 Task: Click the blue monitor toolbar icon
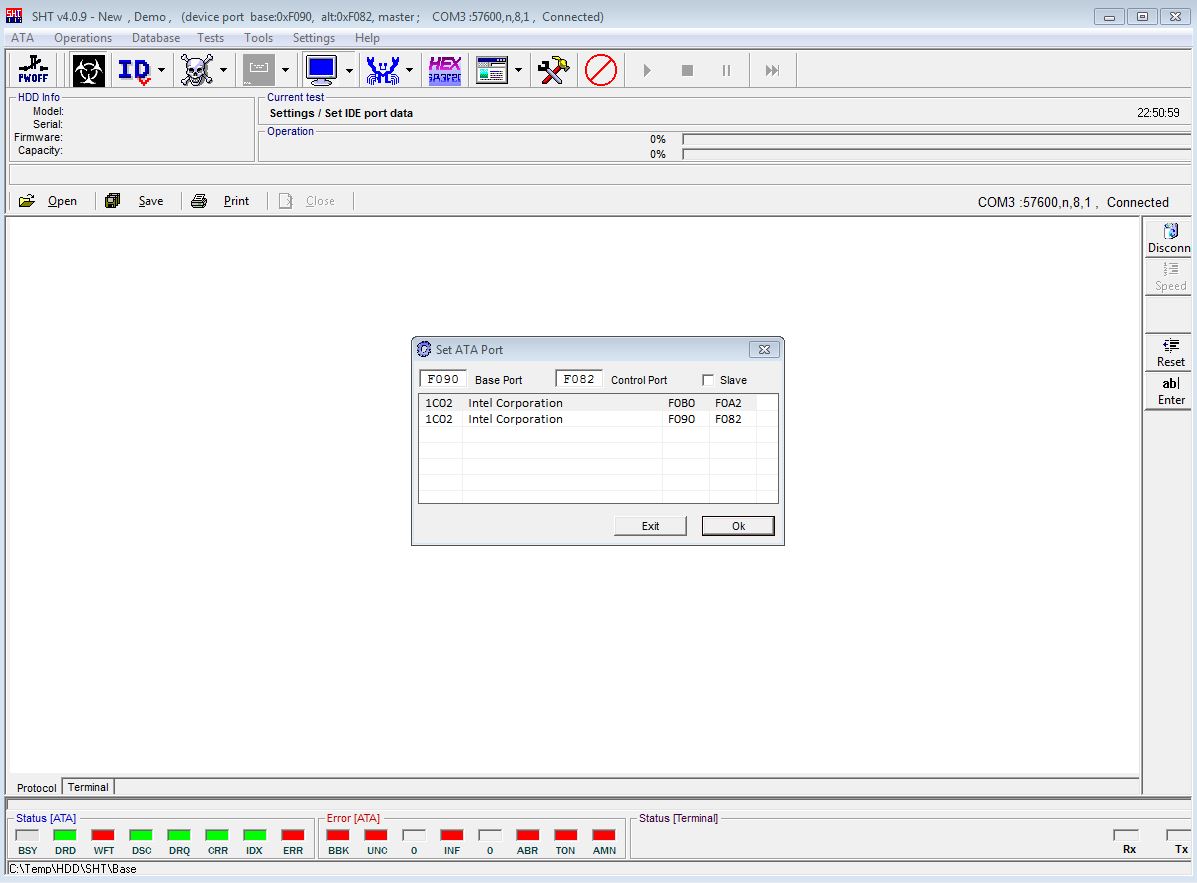click(x=321, y=70)
